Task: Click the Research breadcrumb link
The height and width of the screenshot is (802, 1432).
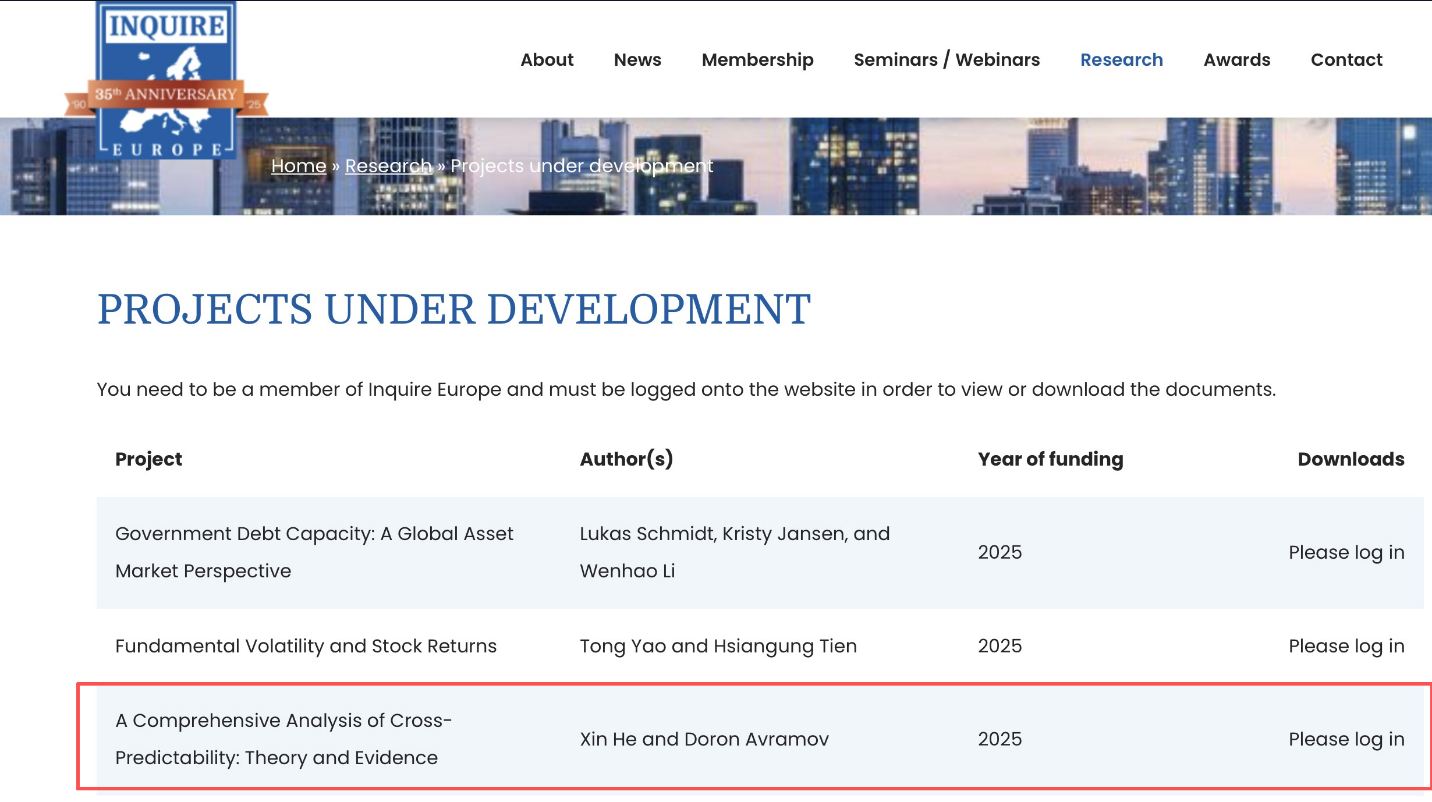Action: [388, 166]
